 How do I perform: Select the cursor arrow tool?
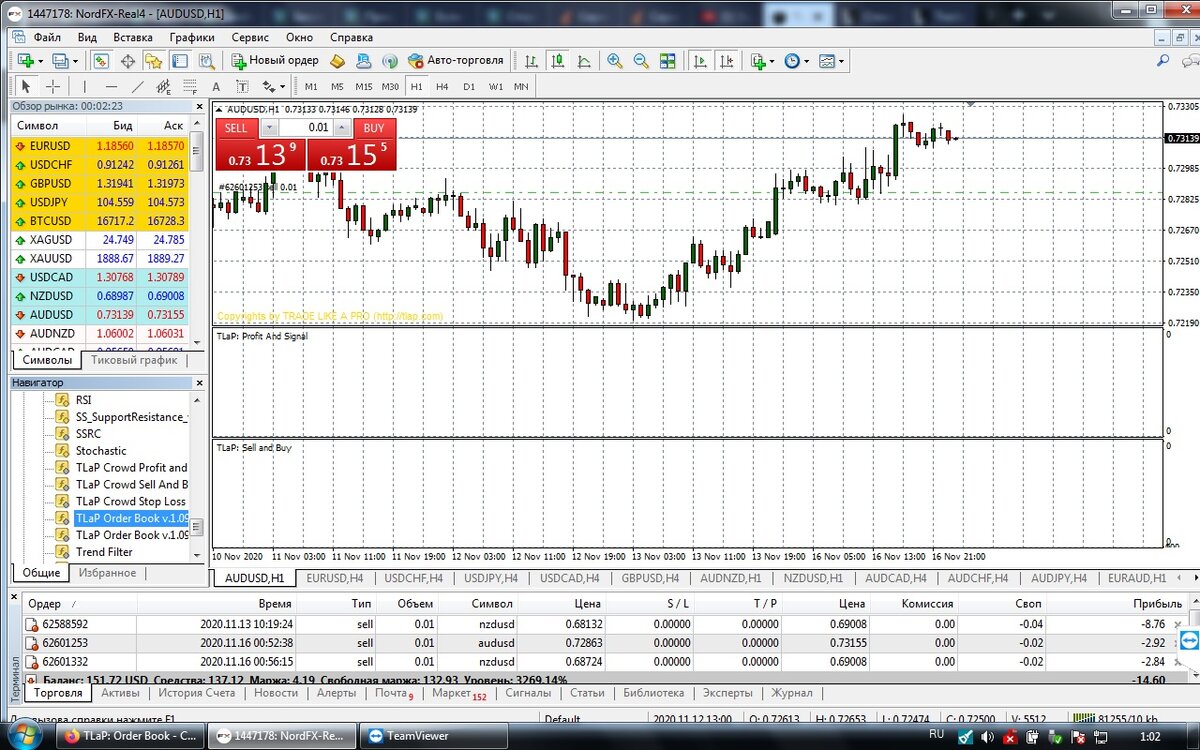pos(26,86)
